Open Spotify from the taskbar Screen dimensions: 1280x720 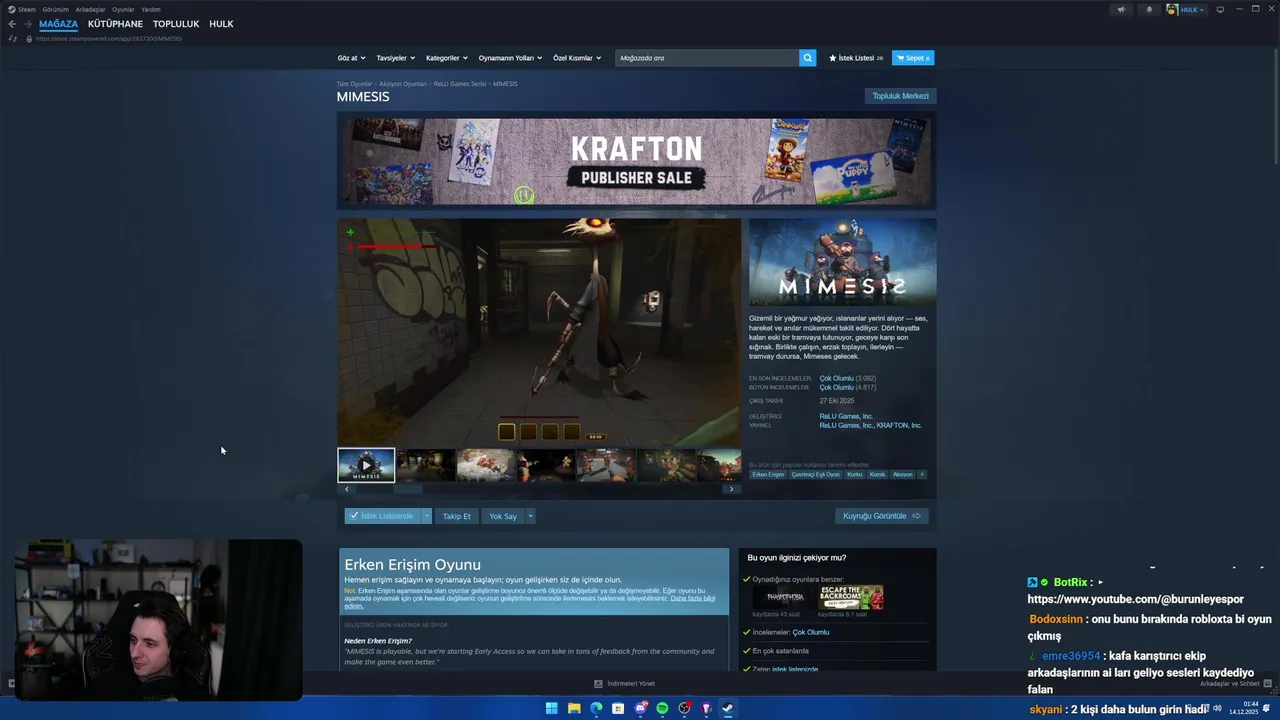662,708
